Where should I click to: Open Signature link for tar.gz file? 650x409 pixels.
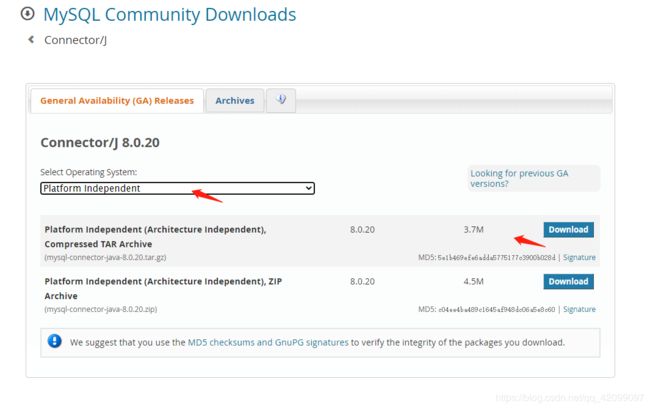tap(579, 257)
